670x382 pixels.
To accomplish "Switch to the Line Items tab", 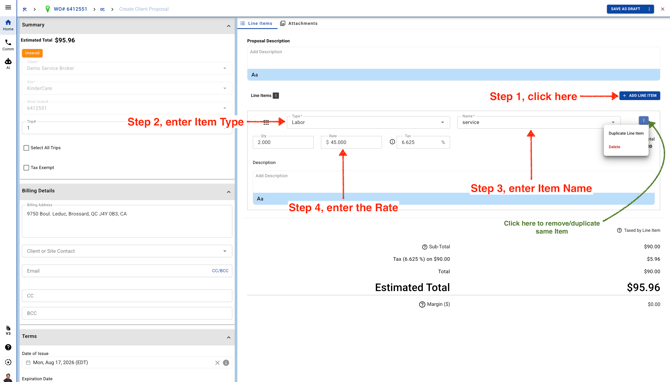I will (x=256, y=23).
